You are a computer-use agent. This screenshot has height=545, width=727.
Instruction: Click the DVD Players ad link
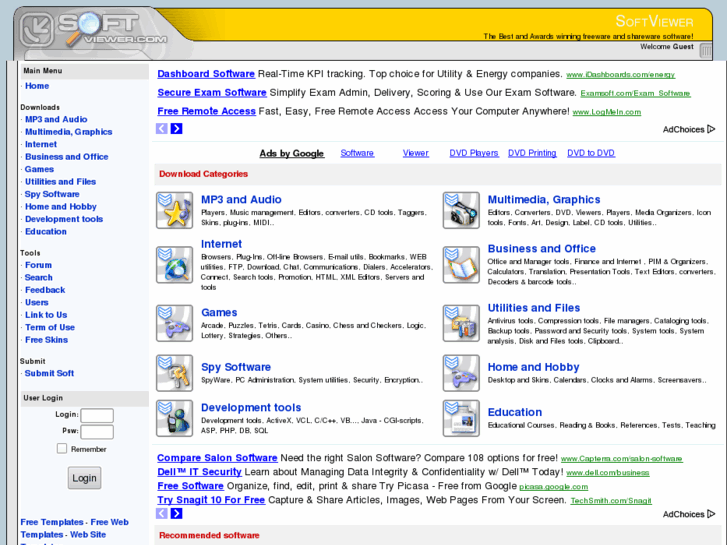click(x=474, y=153)
